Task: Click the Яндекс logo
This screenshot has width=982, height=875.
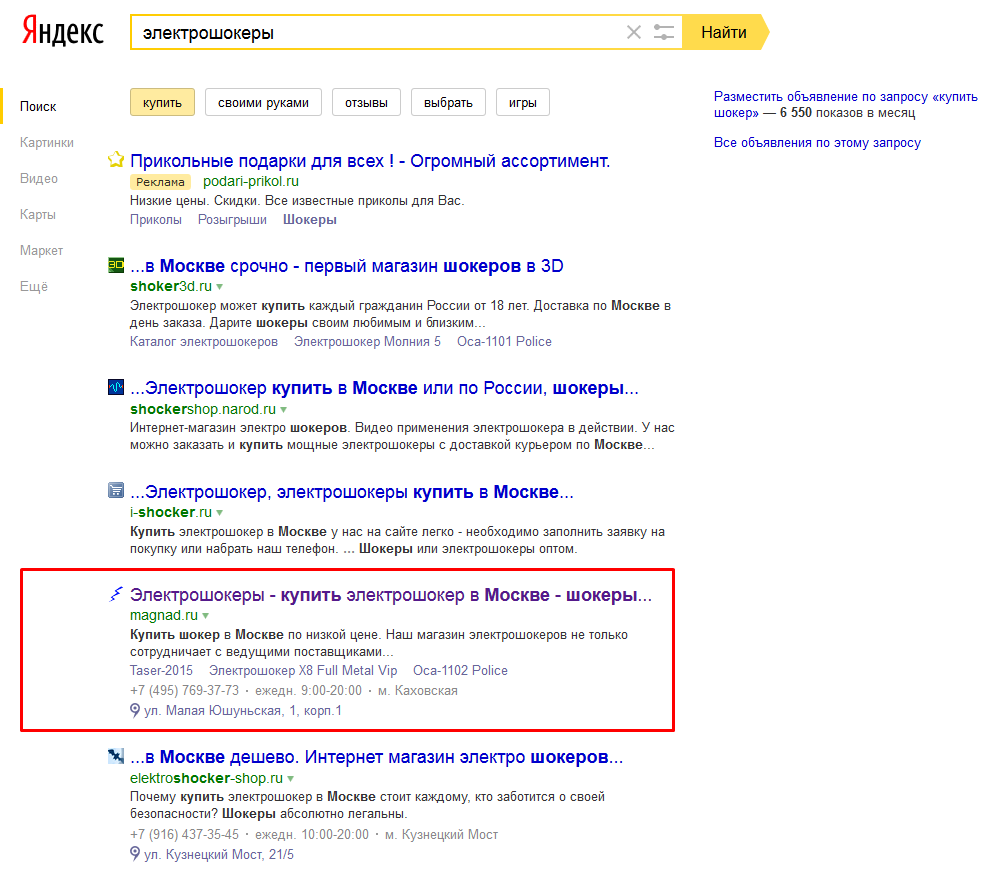Action: point(62,32)
